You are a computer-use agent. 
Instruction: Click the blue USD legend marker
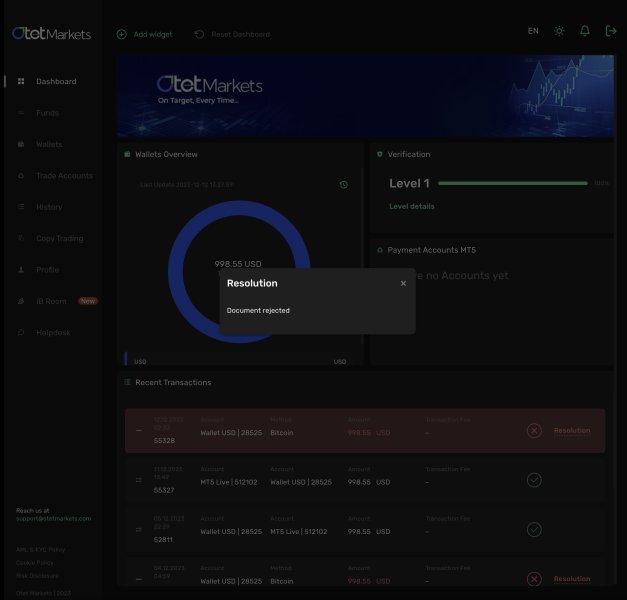point(126,359)
